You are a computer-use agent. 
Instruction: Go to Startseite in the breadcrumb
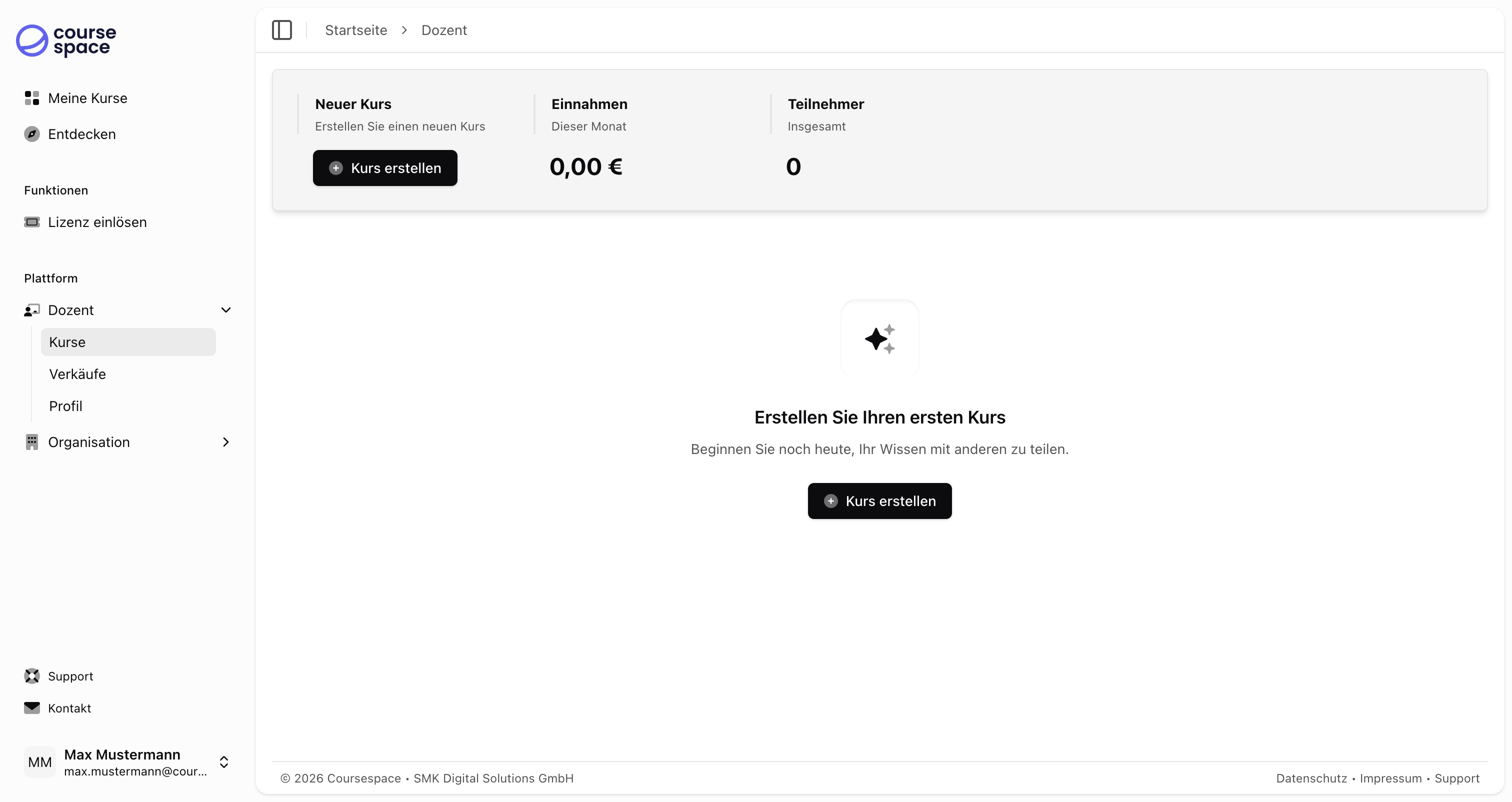(355, 30)
